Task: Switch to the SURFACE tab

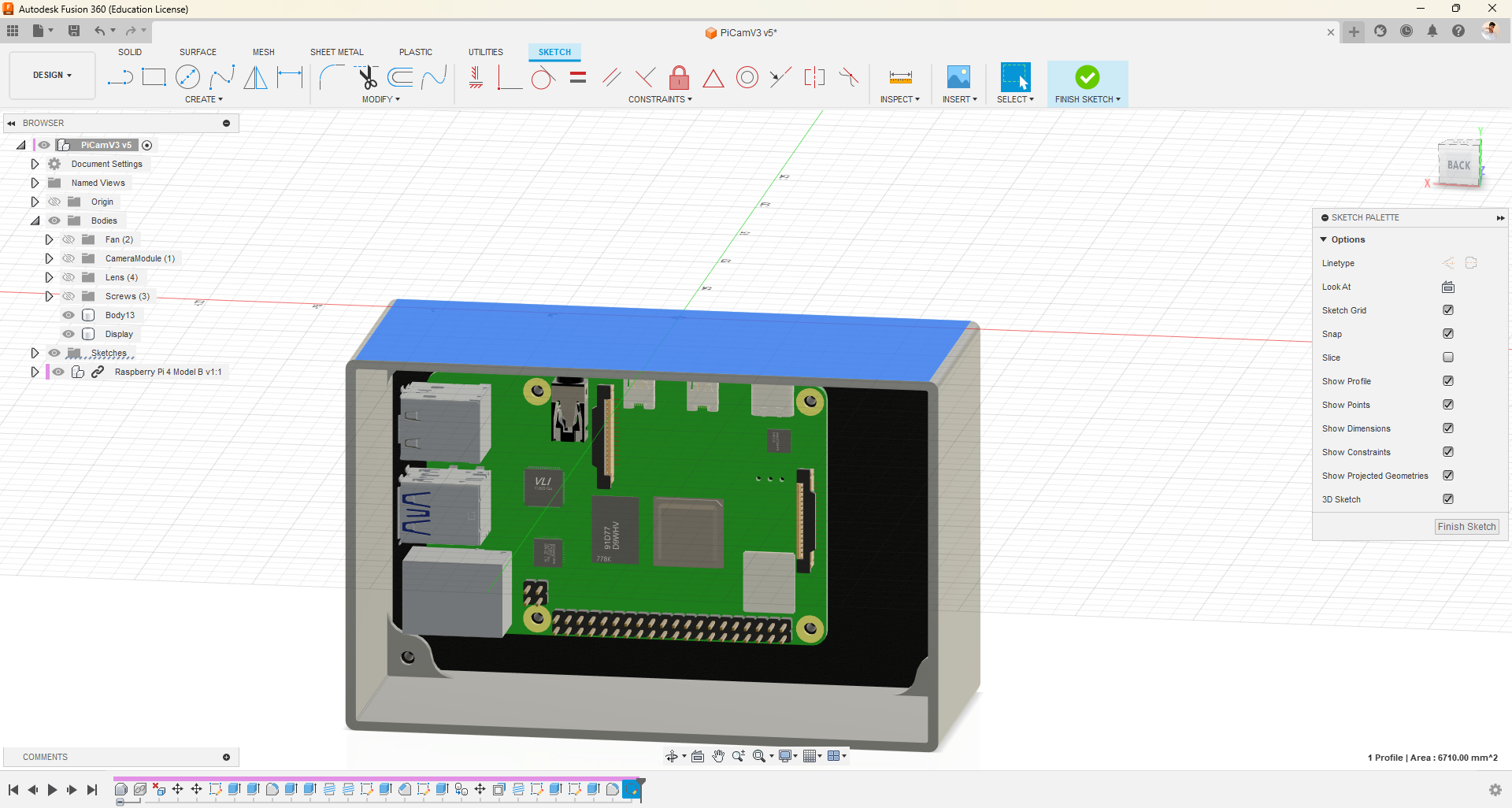Action: click(198, 52)
